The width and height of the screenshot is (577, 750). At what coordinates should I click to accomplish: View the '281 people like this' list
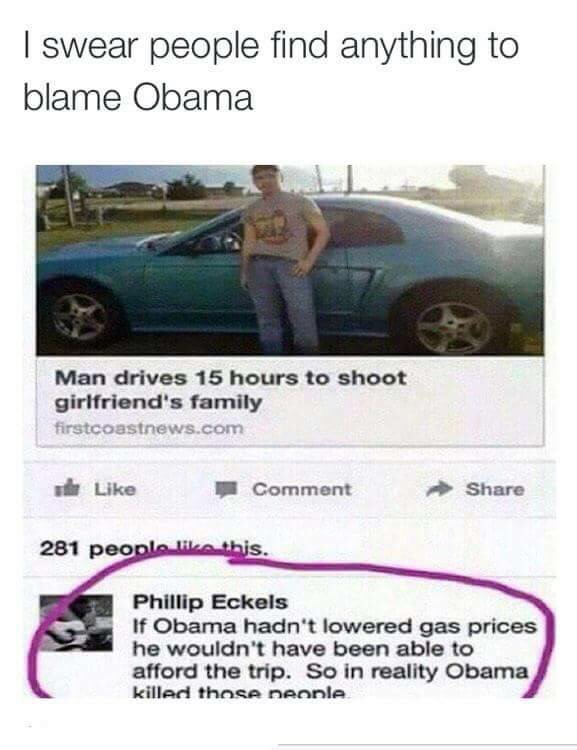click(154, 548)
